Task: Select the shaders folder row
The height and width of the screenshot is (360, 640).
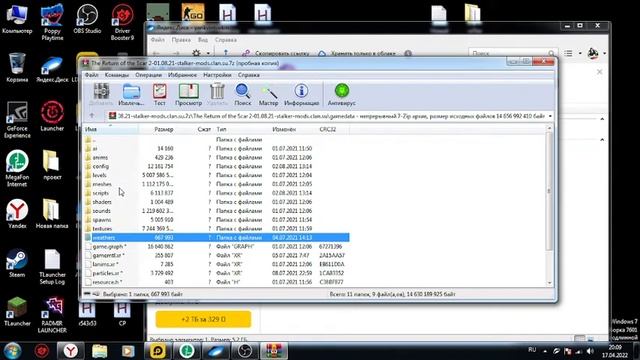Action: click(216, 202)
